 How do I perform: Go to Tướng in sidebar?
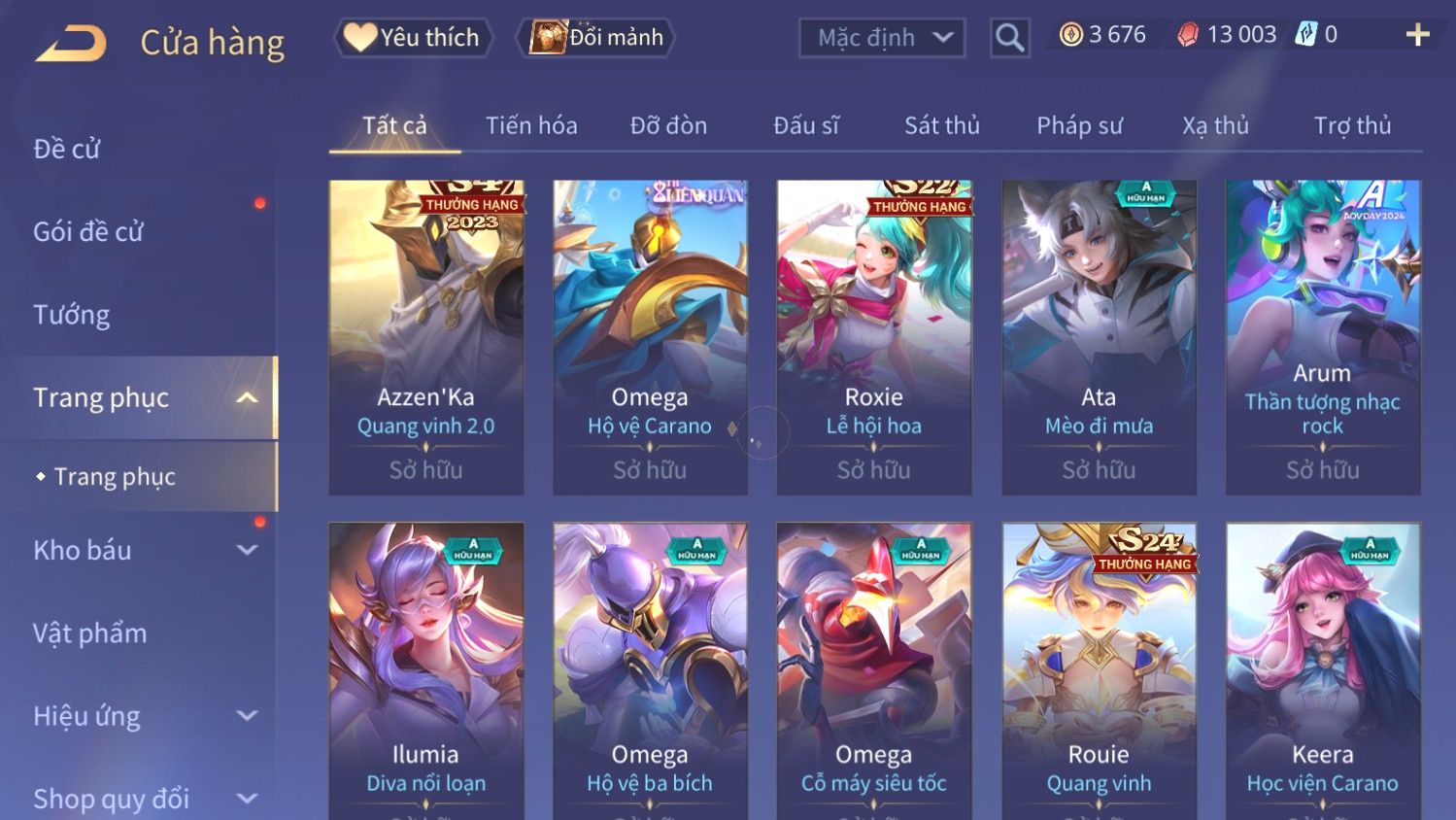(x=72, y=315)
